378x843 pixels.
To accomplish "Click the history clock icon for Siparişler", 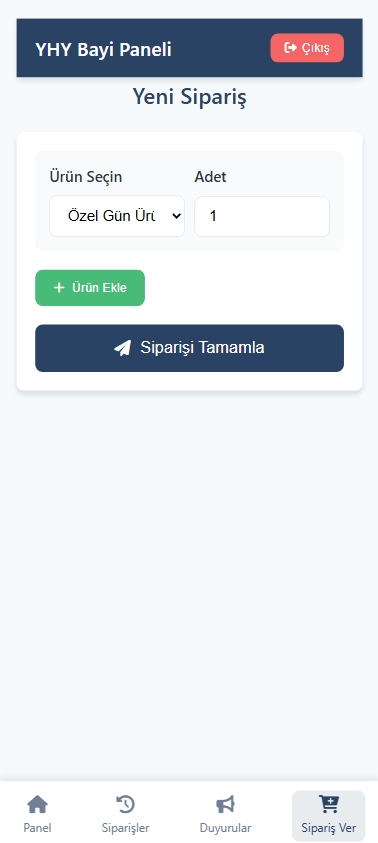I will pos(125,805).
